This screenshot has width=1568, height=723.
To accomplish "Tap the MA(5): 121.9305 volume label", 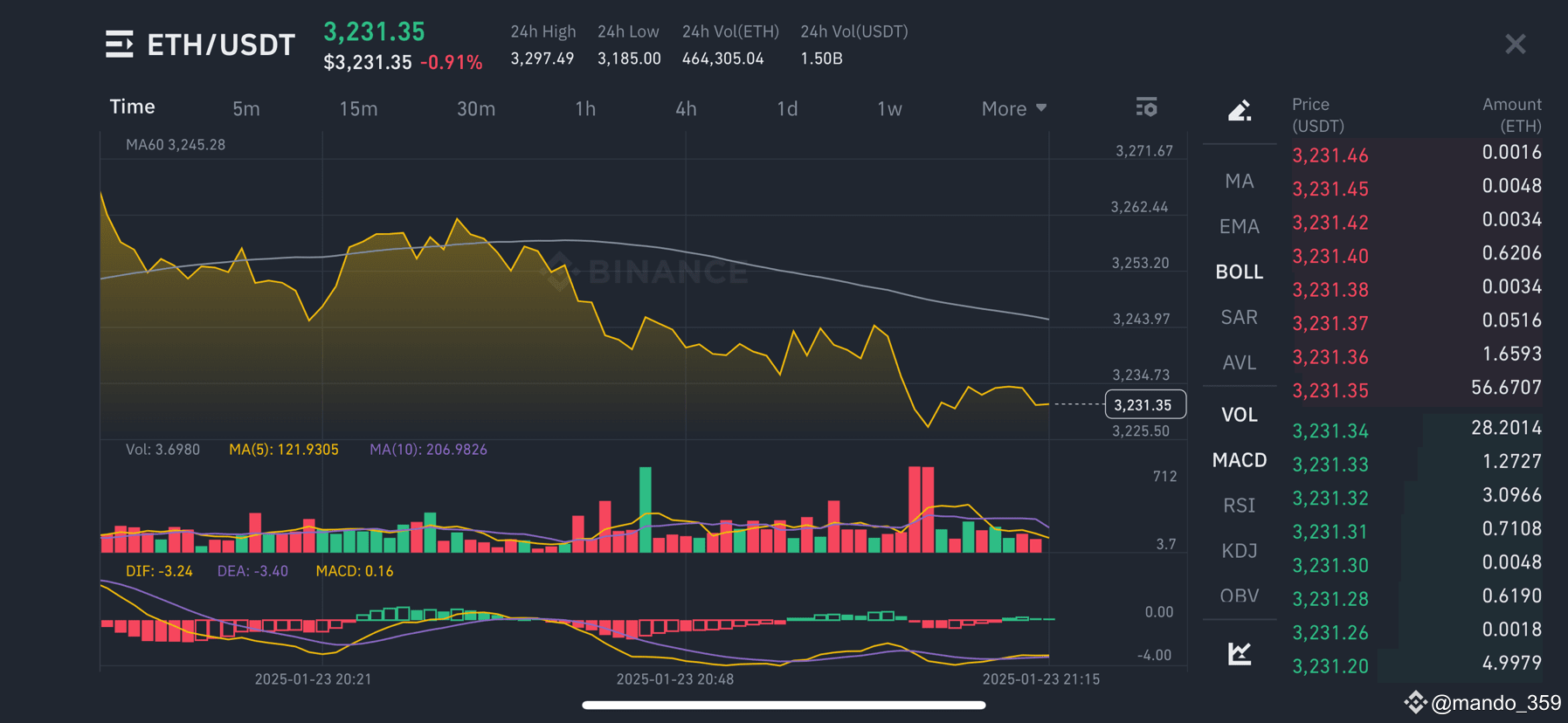I will tap(283, 450).
